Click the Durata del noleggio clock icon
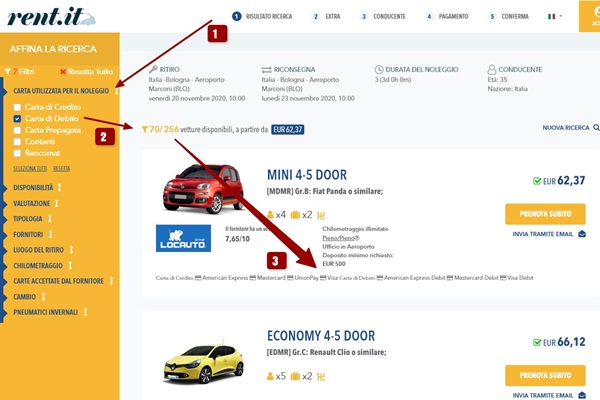Image resolution: width=600 pixels, height=400 pixels. pos(379,69)
